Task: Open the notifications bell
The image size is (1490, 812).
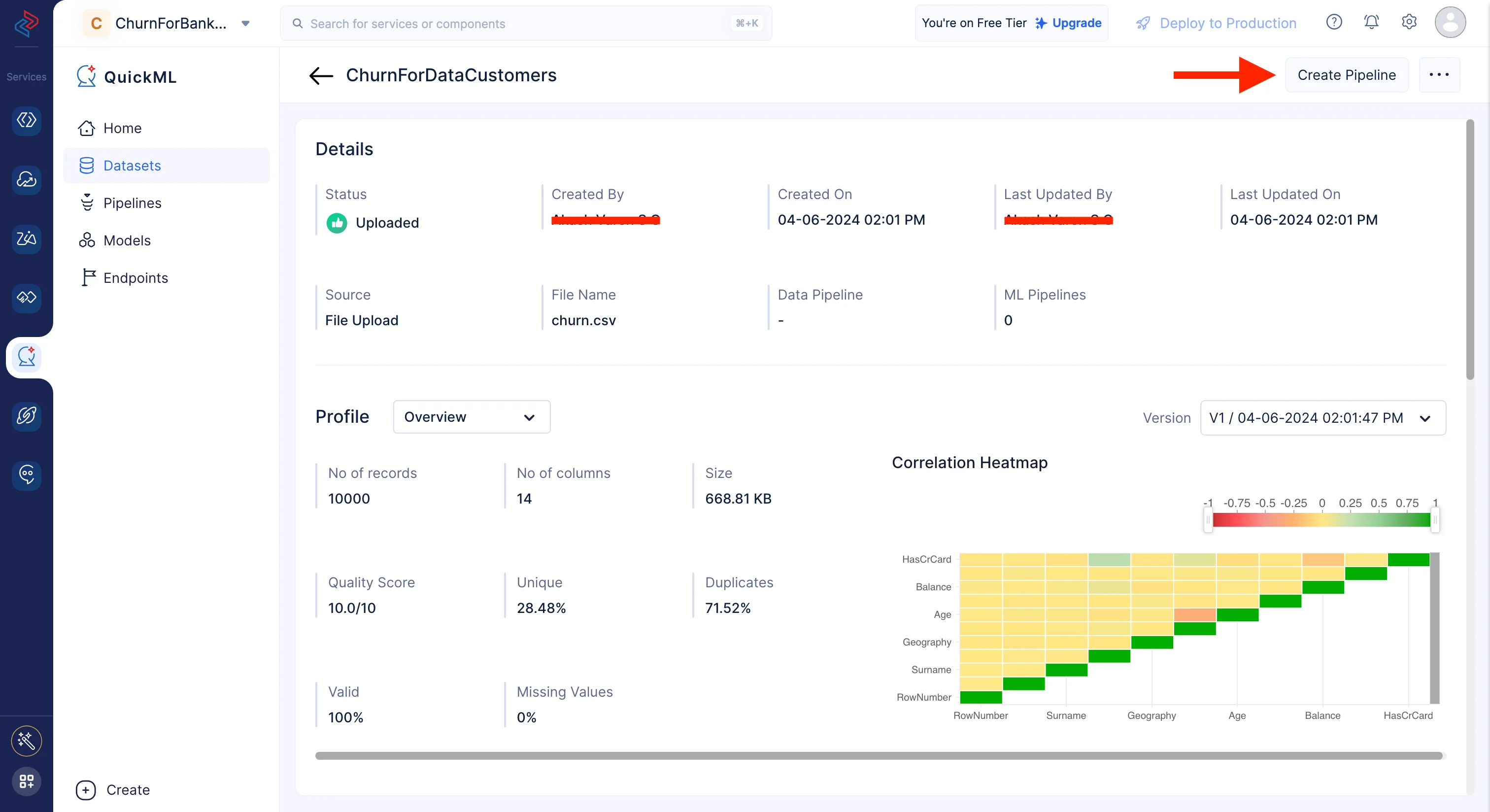Action: pyautogui.click(x=1371, y=23)
